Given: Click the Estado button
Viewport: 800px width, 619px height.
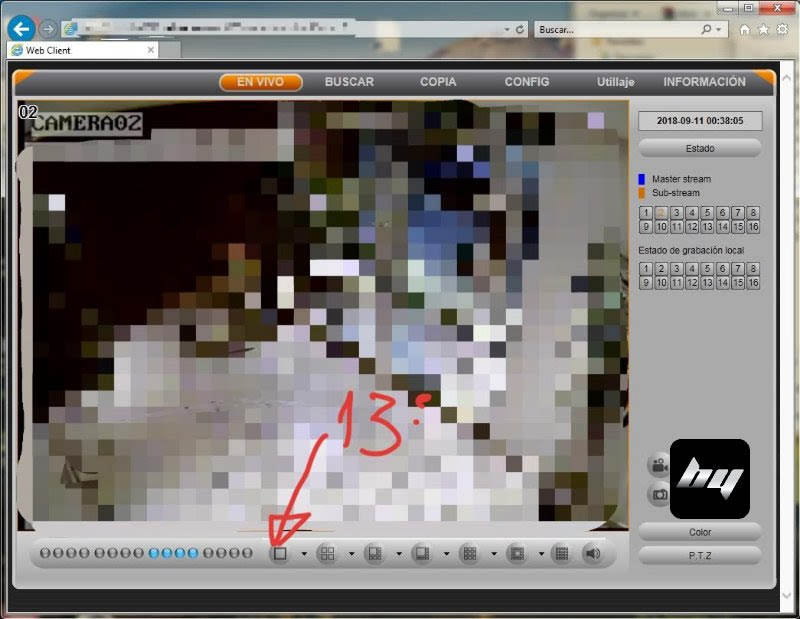Looking at the screenshot, I should (700, 148).
